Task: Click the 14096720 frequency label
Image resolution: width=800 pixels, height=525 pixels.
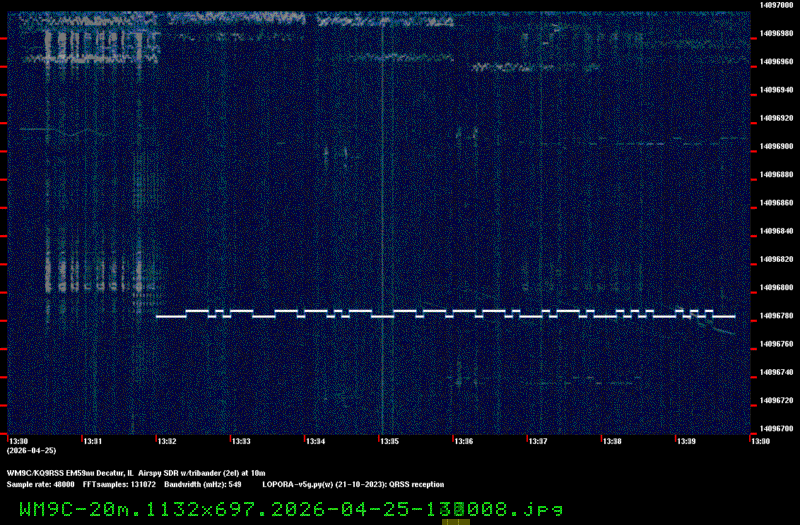Action: click(776, 401)
